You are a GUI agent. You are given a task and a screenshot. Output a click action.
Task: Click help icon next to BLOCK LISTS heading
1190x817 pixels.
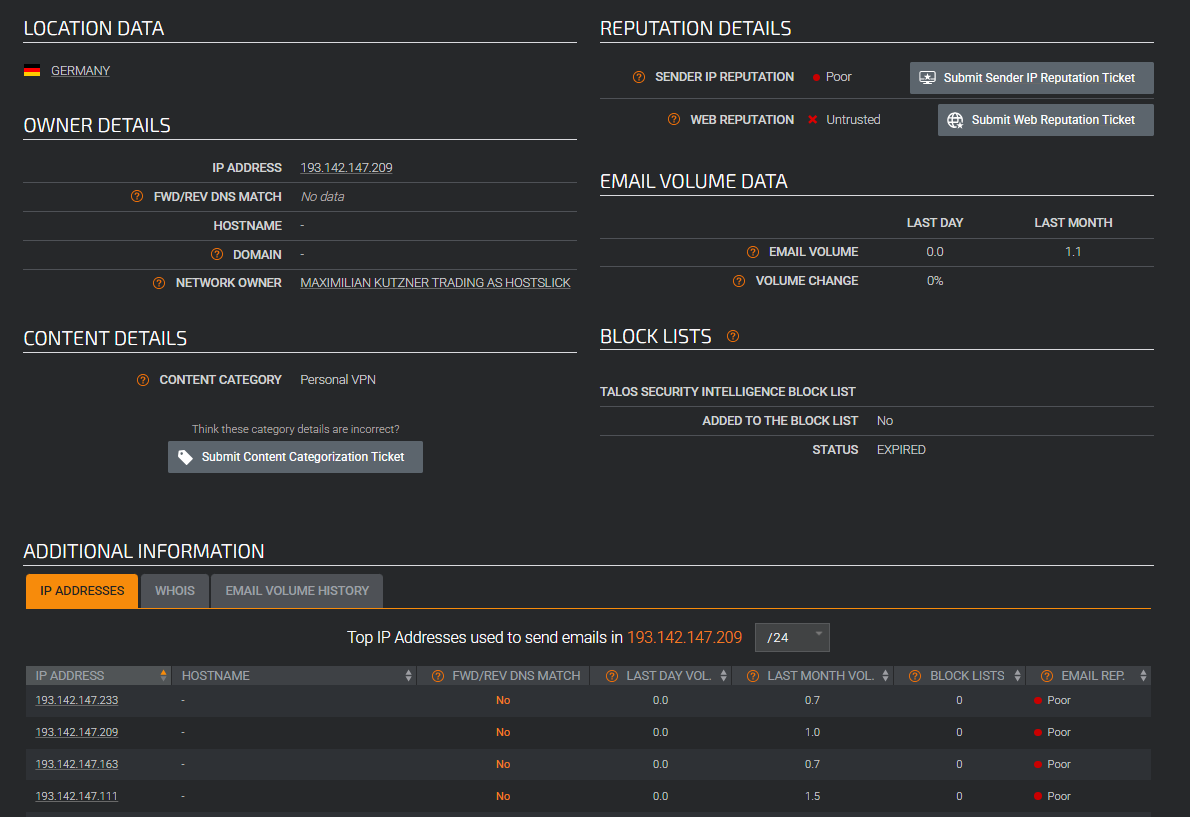(x=733, y=336)
